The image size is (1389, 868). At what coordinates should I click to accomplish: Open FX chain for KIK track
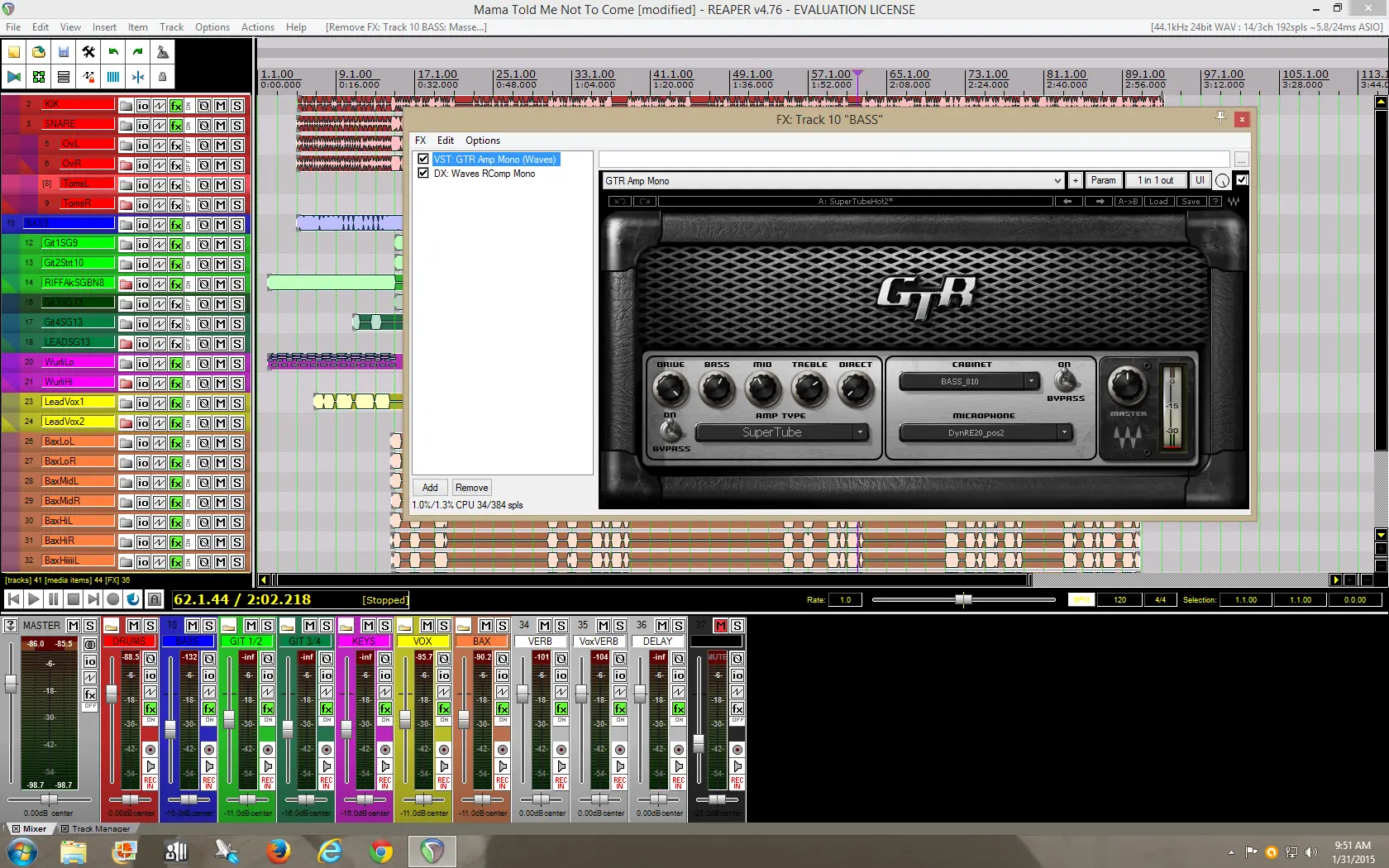pos(176,106)
